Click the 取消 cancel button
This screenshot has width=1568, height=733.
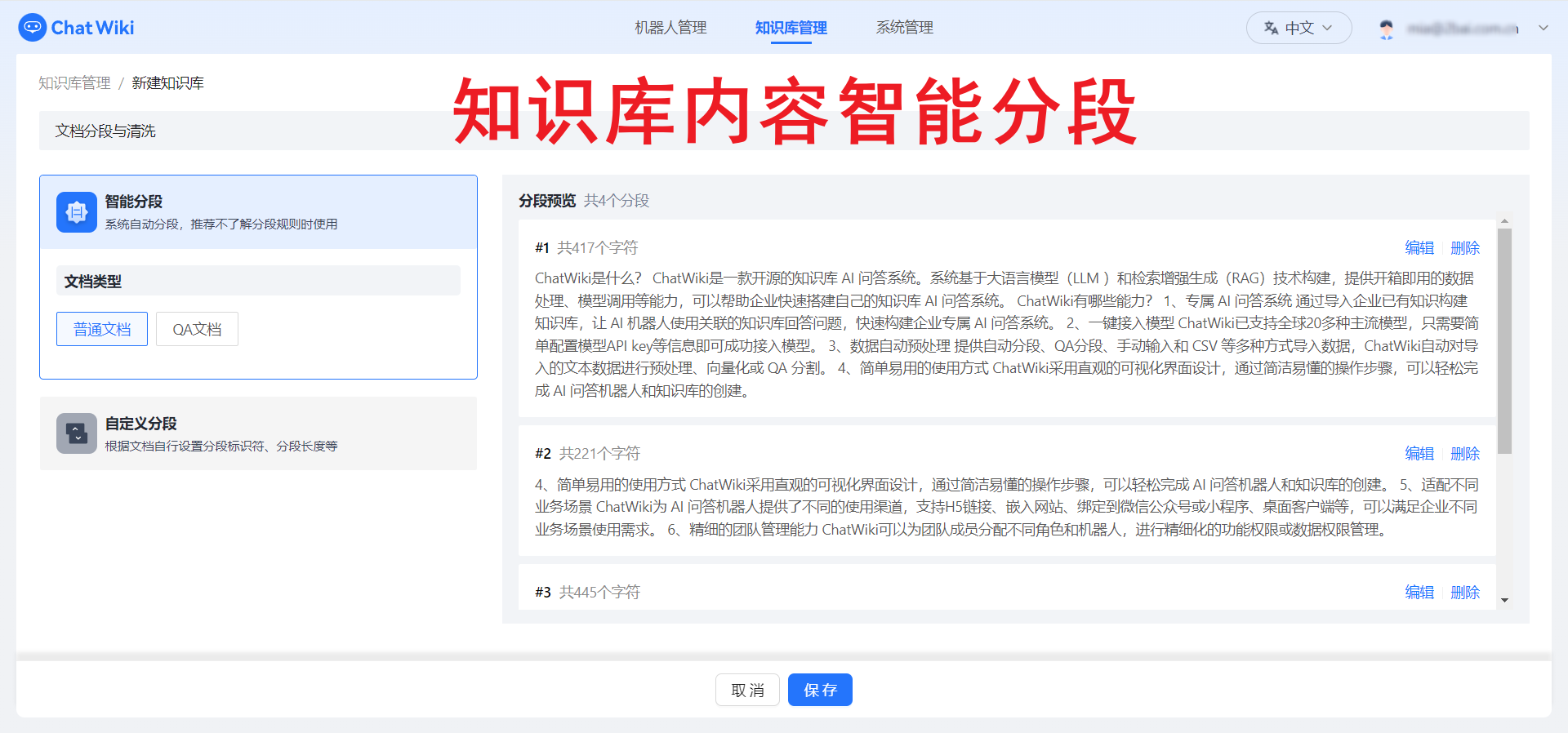point(747,690)
